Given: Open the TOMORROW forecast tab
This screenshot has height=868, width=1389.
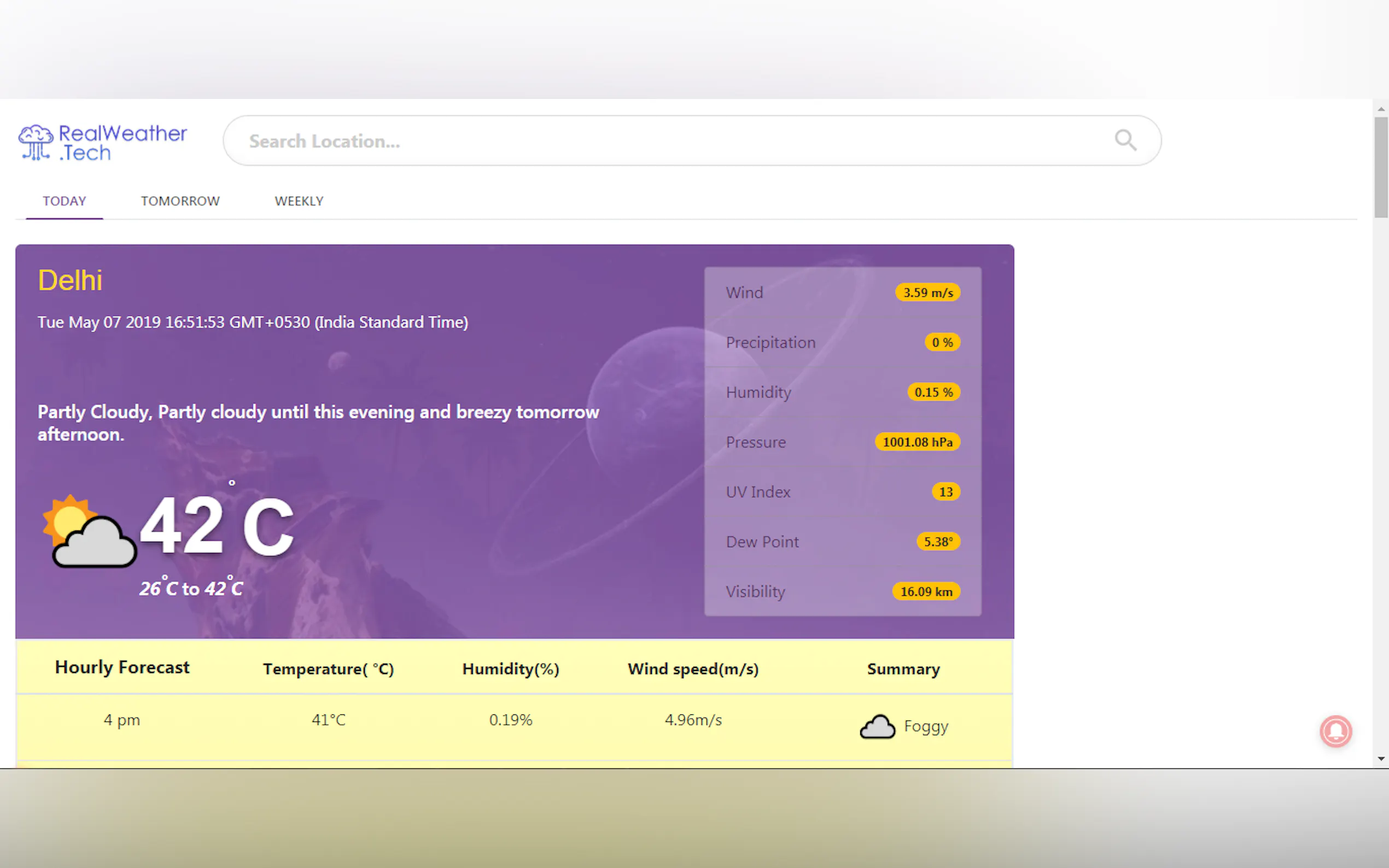Looking at the screenshot, I should 180,201.
